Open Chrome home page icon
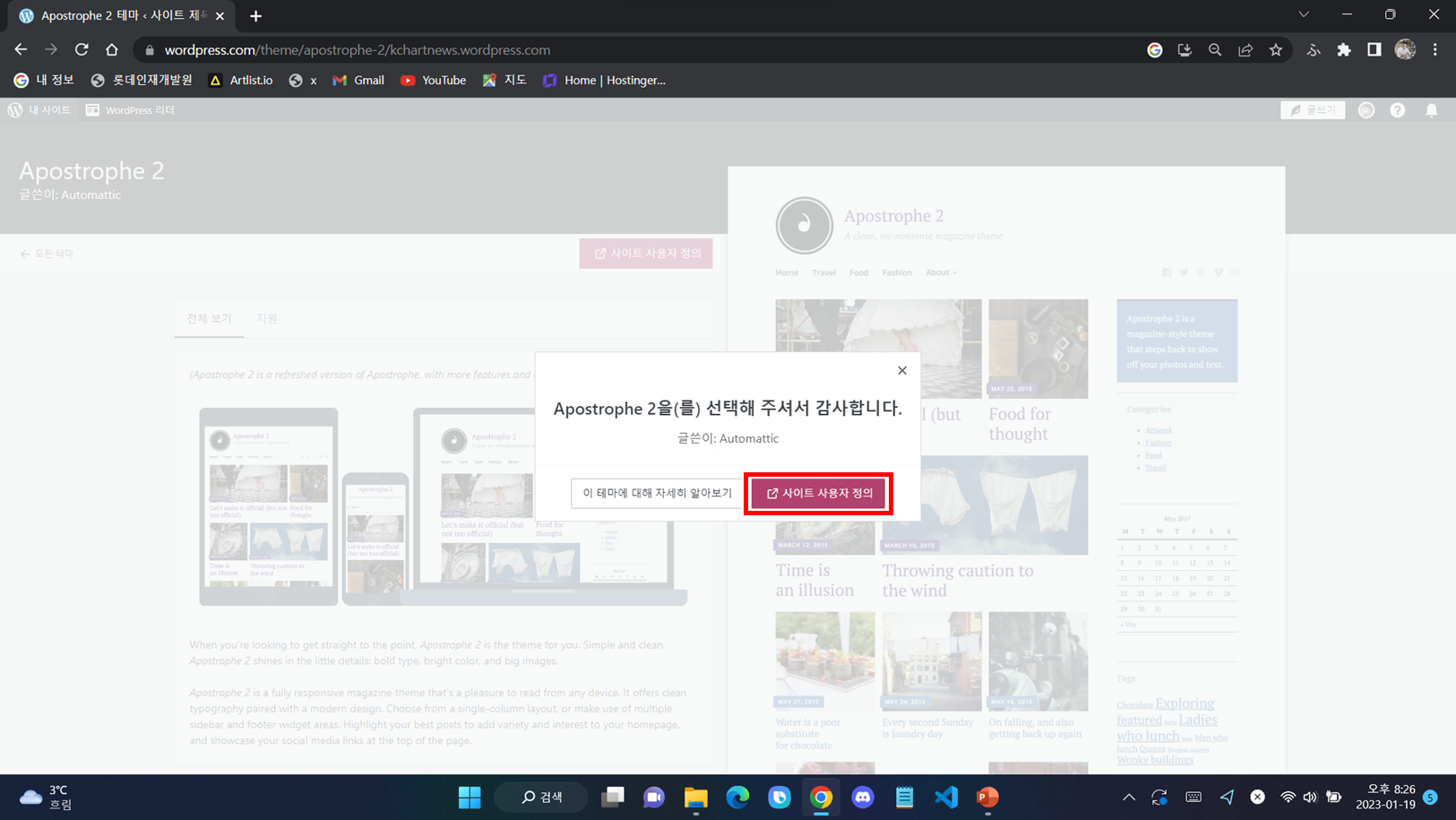 pyautogui.click(x=112, y=49)
